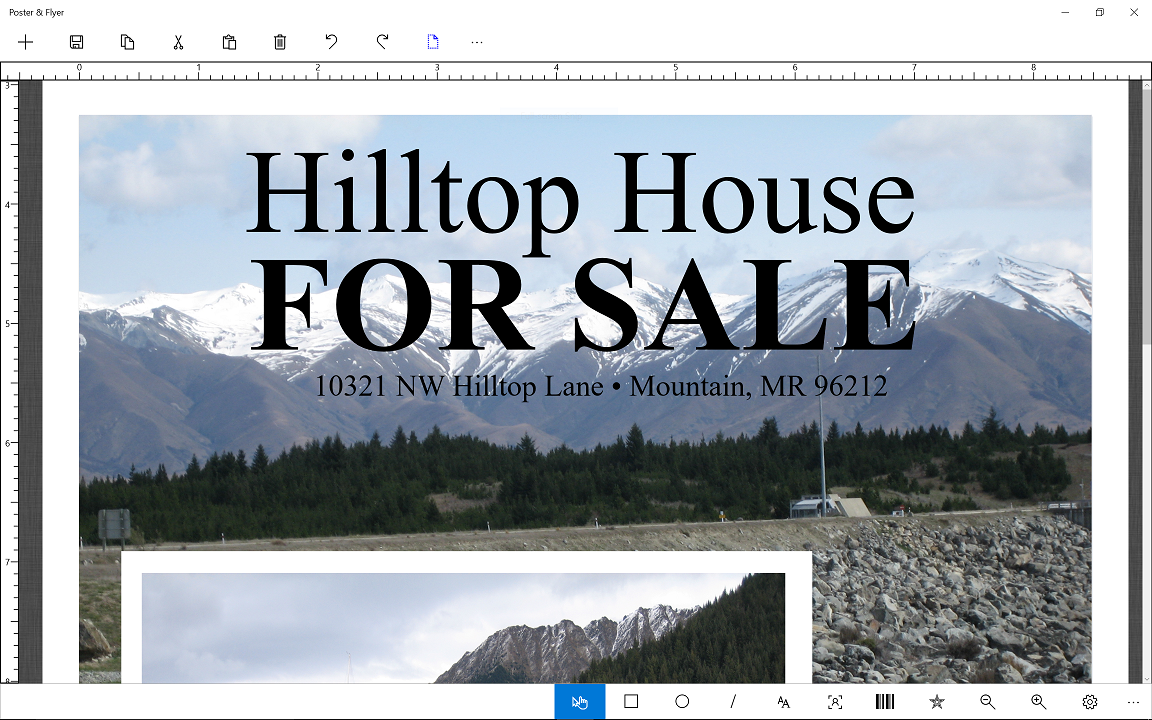Open settings with the gear icon
This screenshot has width=1152, height=720.
click(1090, 702)
